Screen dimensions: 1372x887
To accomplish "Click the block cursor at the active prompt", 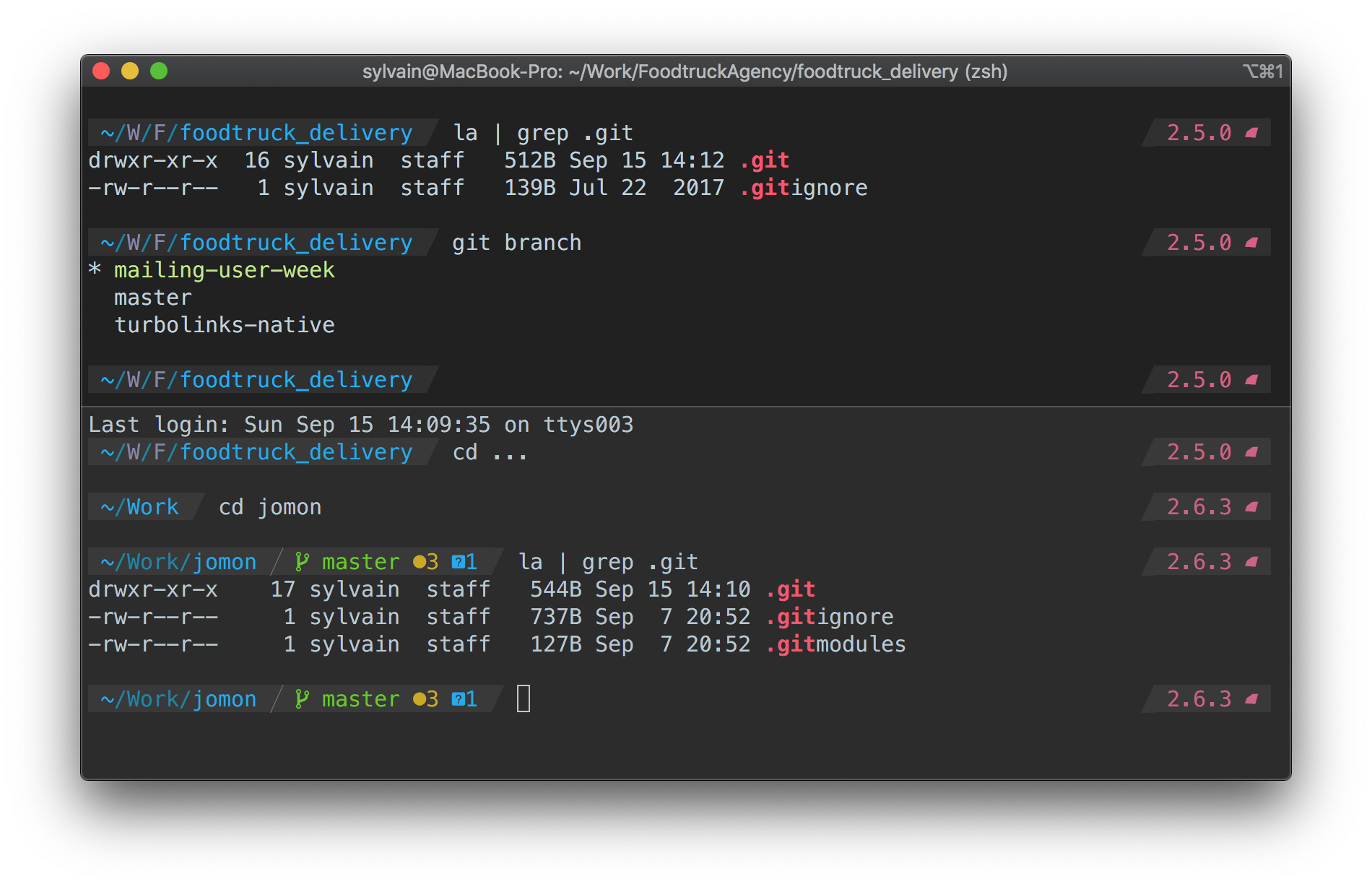I will point(524,698).
